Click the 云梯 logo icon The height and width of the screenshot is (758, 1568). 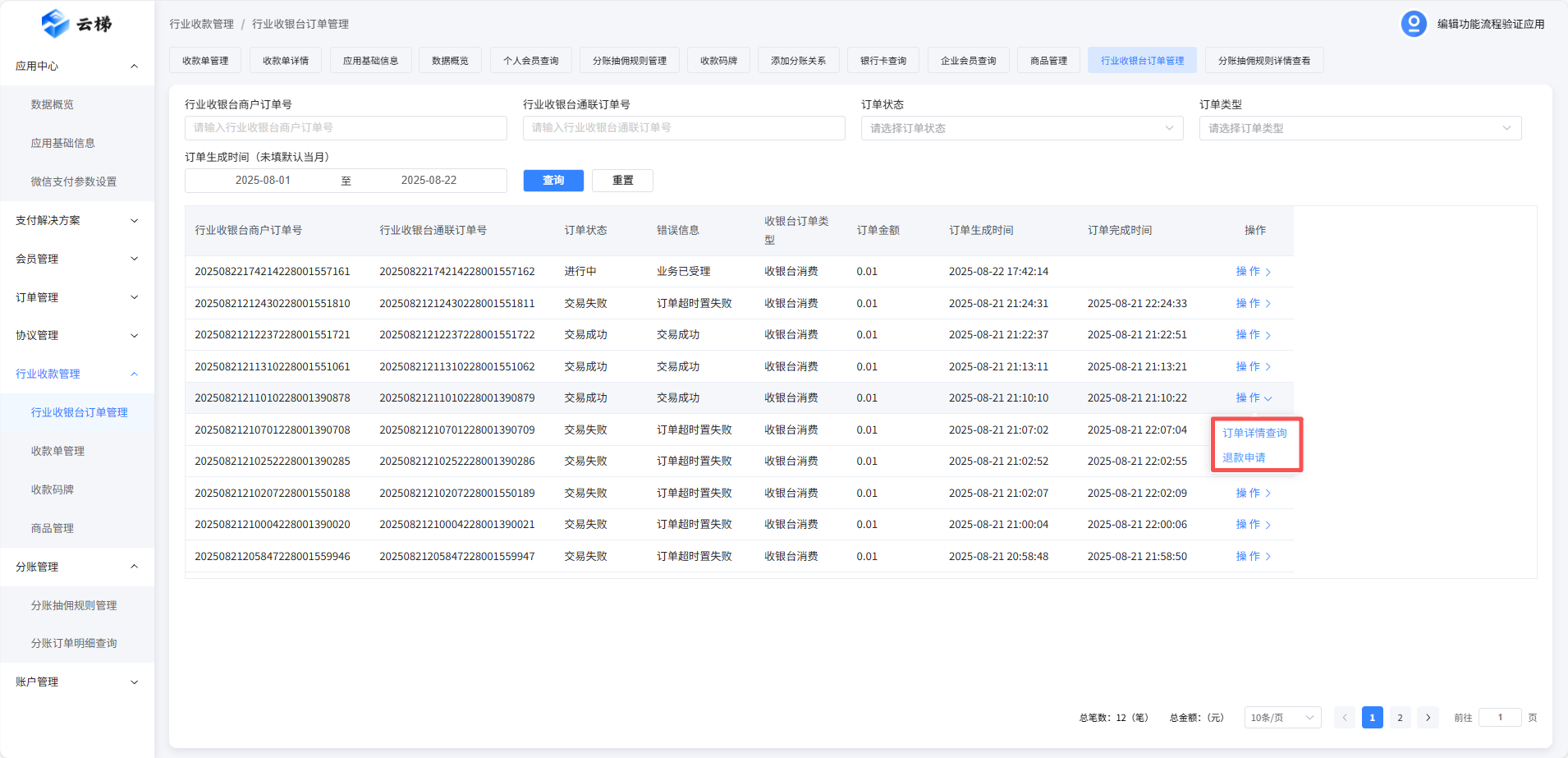coord(55,24)
